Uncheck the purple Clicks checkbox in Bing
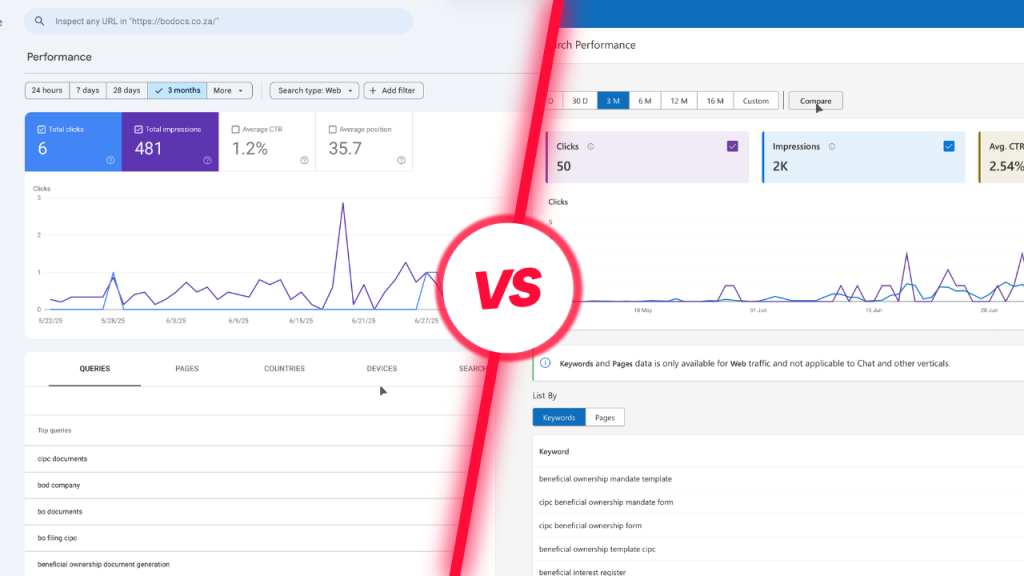 point(733,146)
